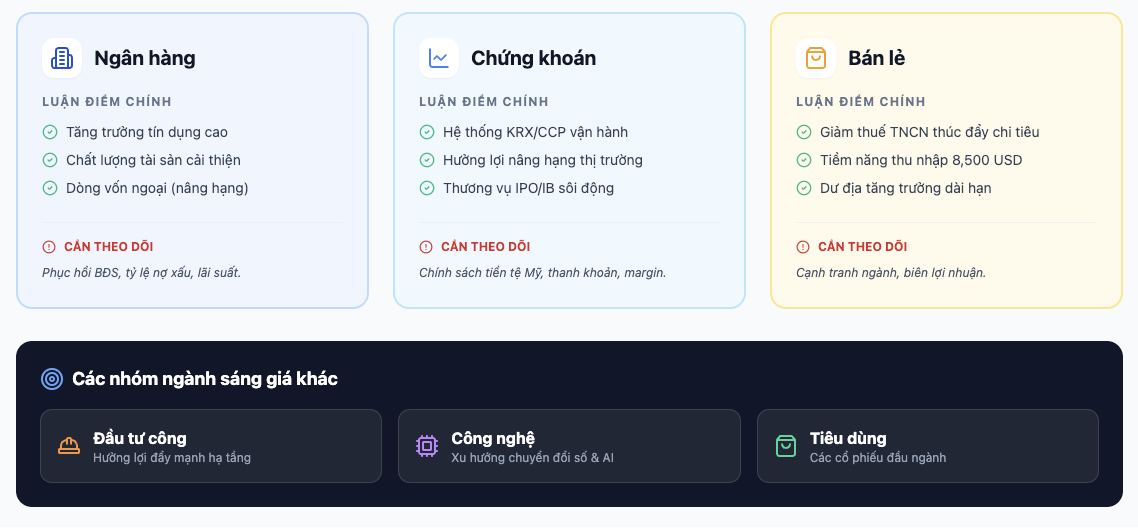The height and width of the screenshot is (528, 1138).
Task: Open the Tiêu dùng sector card
Action: [x=927, y=446]
